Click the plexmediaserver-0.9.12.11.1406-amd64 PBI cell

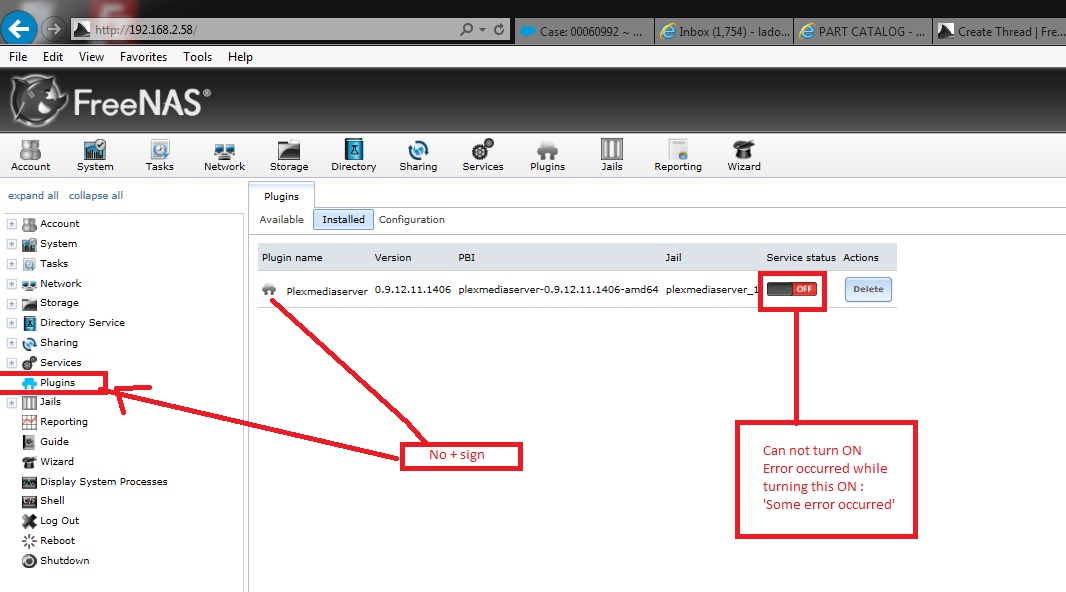tap(558, 290)
